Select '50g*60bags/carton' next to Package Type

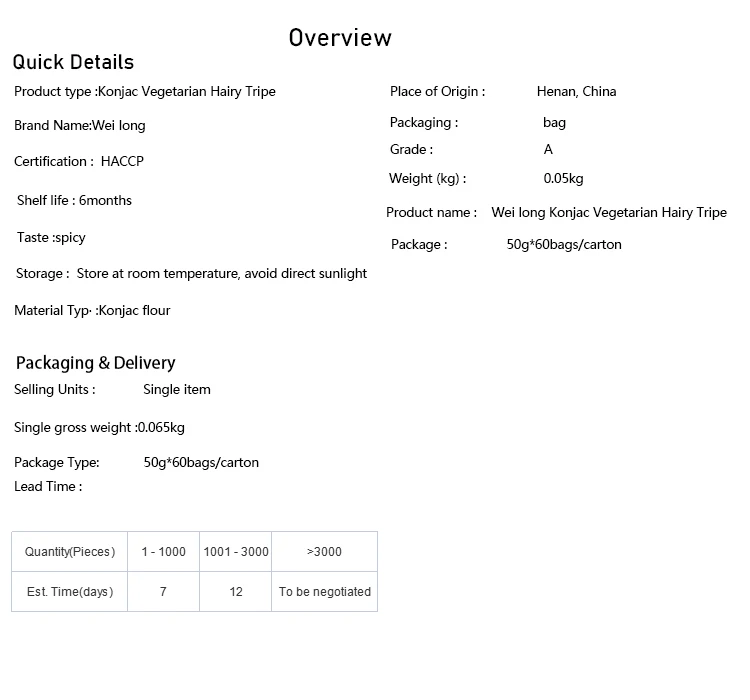tap(201, 463)
